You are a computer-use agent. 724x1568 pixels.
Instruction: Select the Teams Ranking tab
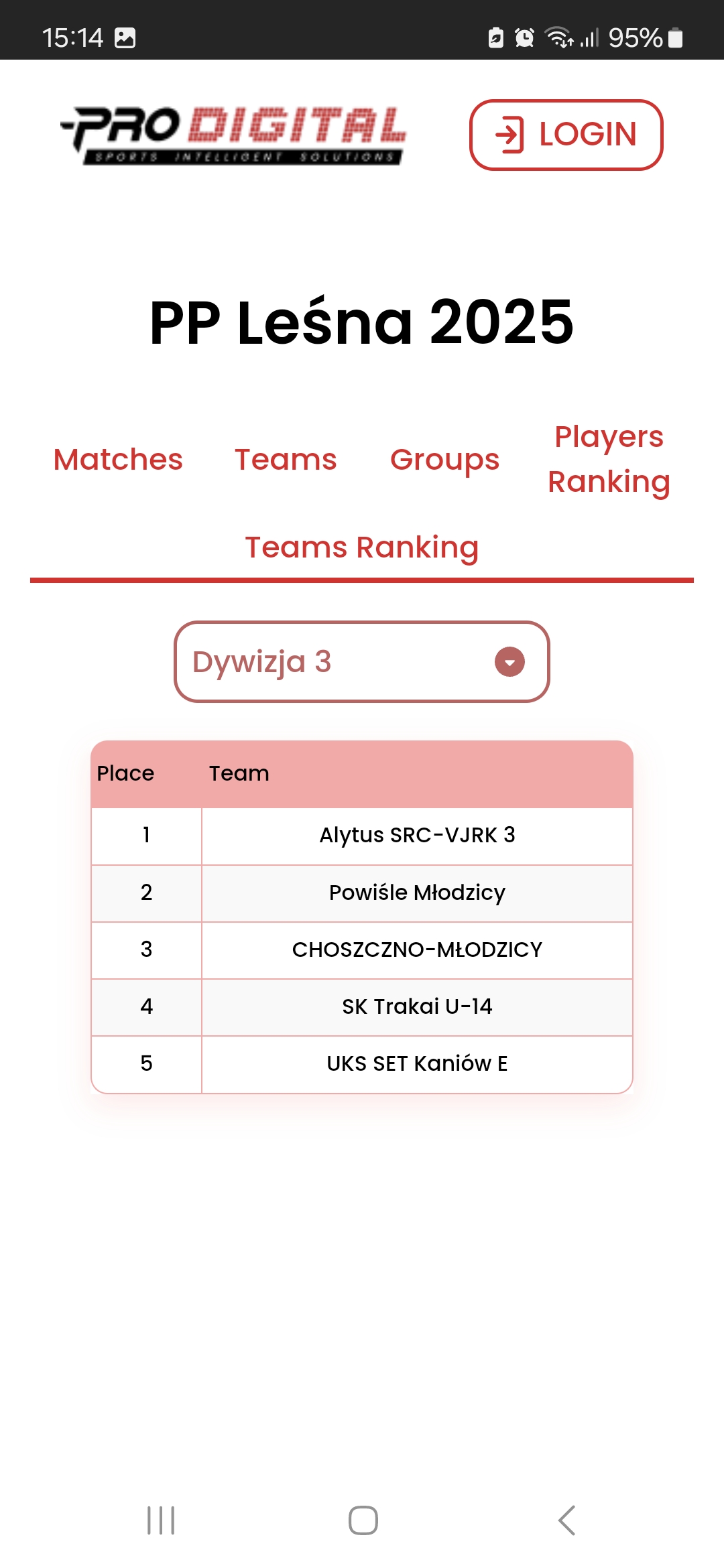pyautogui.click(x=362, y=547)
